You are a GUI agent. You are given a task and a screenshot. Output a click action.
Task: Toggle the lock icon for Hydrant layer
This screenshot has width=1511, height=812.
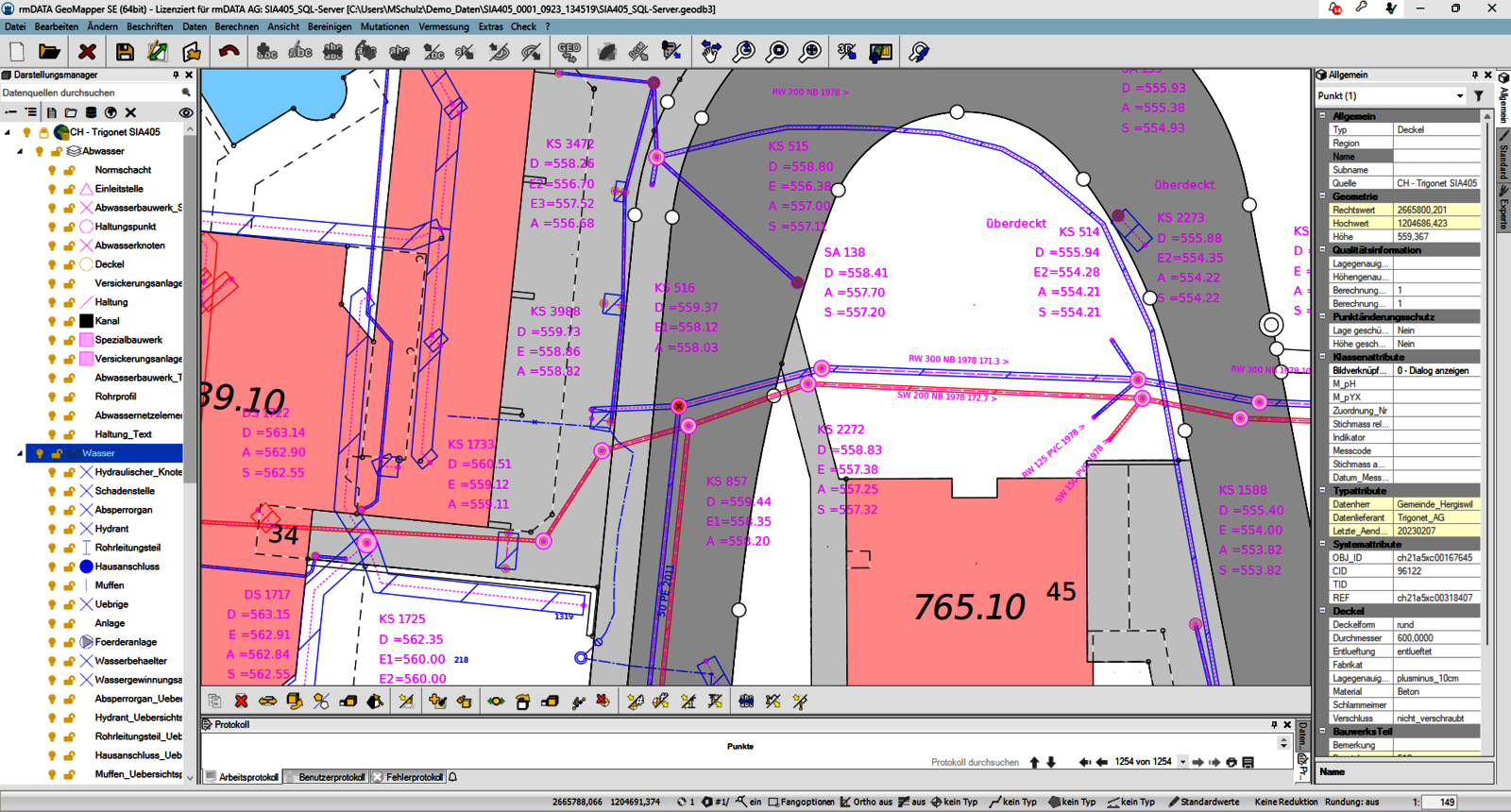point(69,529)
